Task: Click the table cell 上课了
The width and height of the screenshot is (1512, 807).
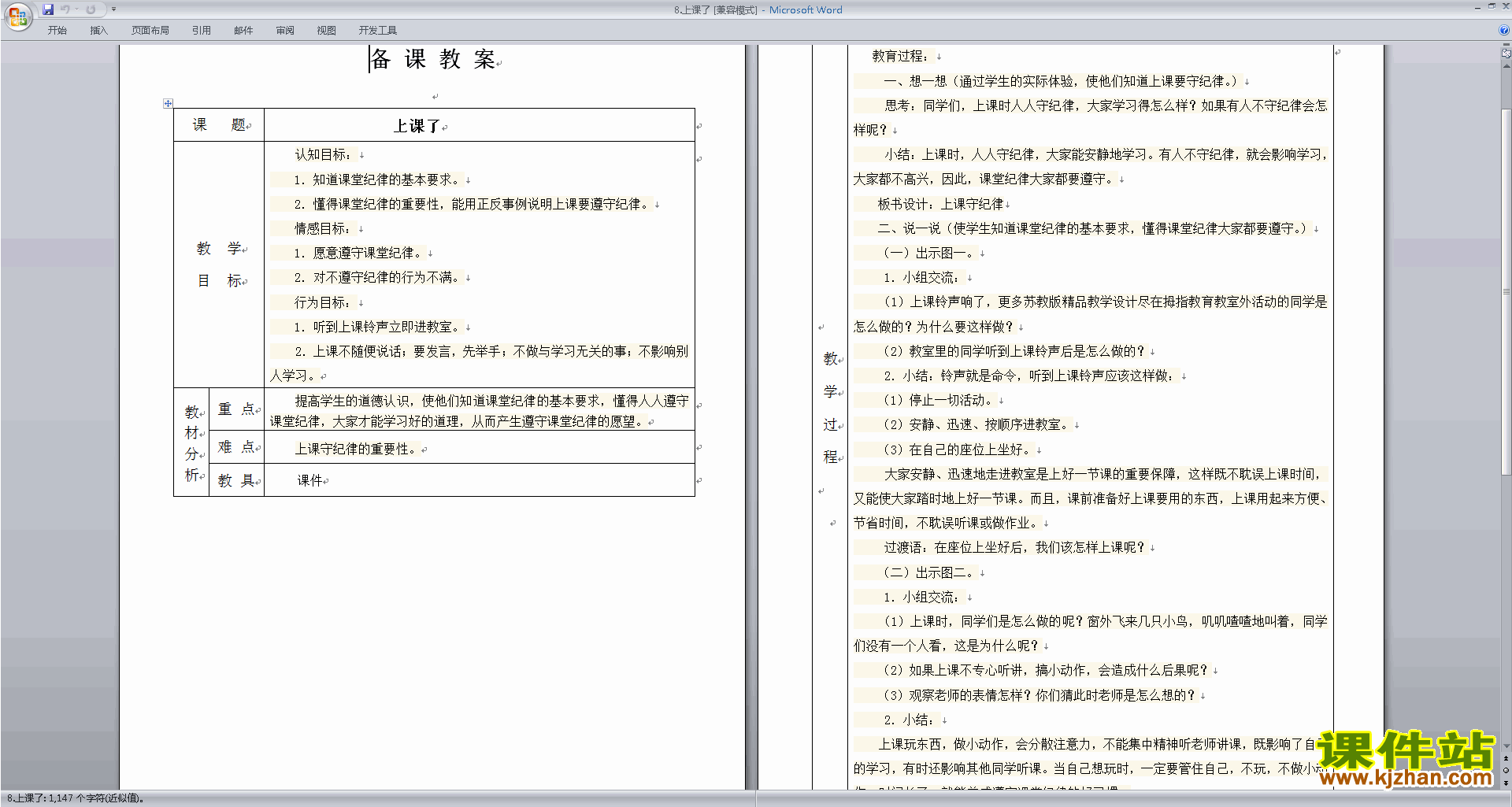Action: 480,125
